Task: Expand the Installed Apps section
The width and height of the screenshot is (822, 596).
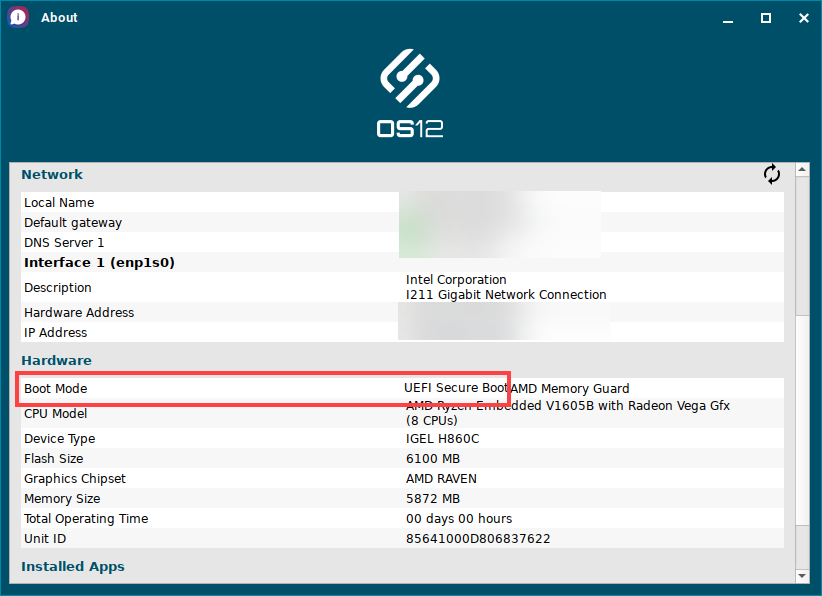Action: pyautogui.click(x=72, y=566)
